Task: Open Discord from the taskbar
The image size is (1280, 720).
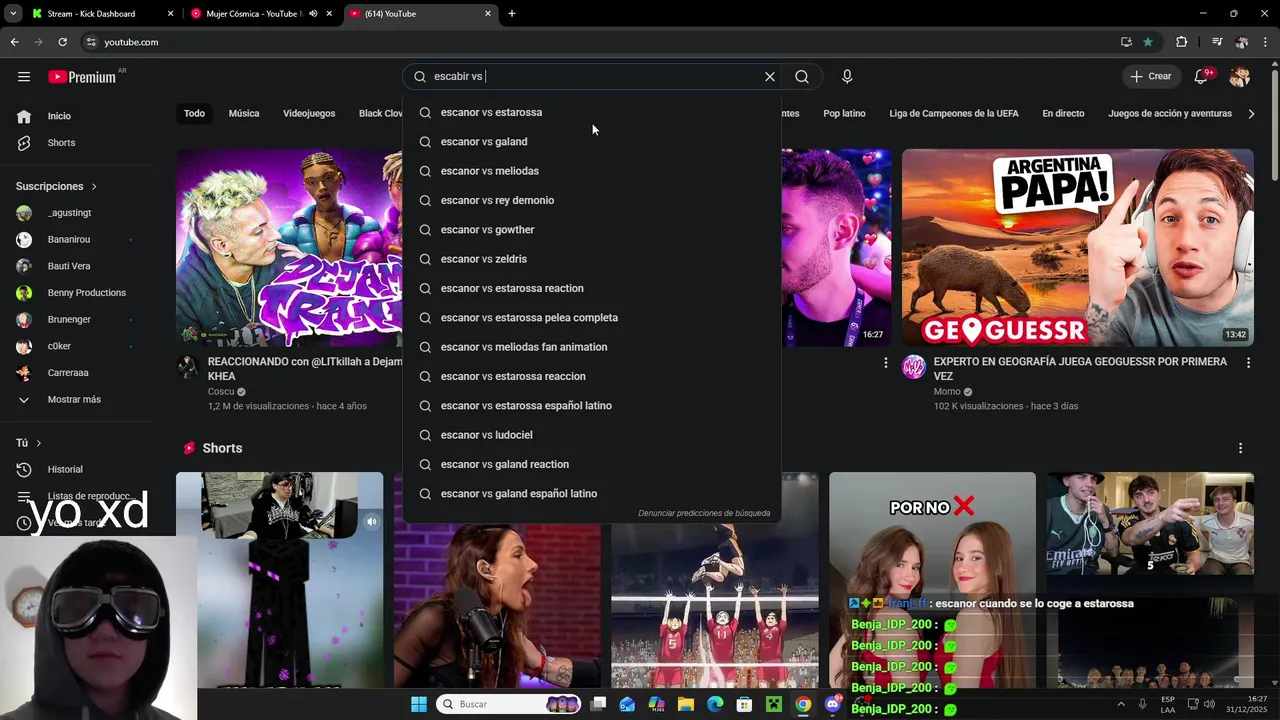Action: (x=833, y=704)
